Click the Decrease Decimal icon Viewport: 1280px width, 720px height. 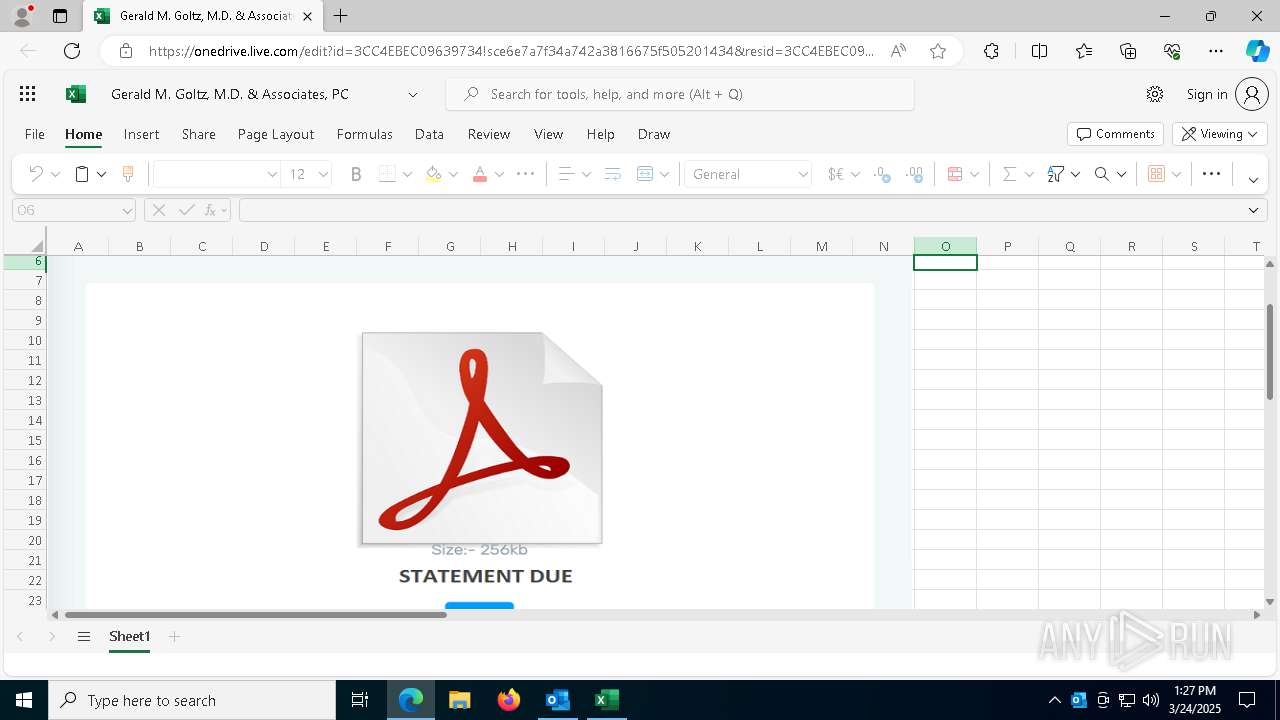click(x=914, y=174)
